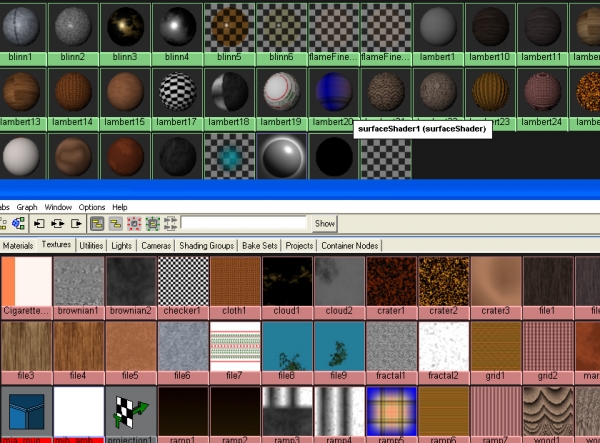Click the toolbar filter text field
This screenshot has height=443, width=600.
[244, 223]
